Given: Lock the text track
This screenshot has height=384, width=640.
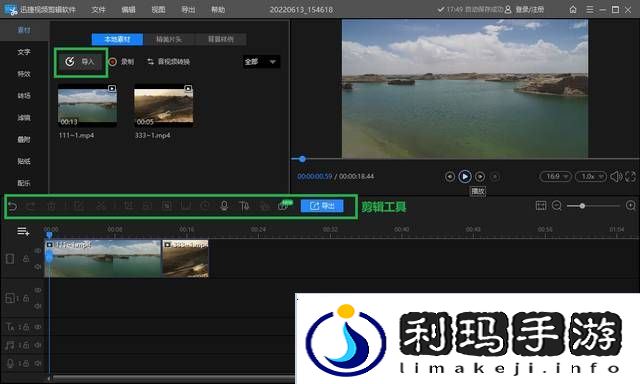Looking at the screenshot, I should click(25, 327).
